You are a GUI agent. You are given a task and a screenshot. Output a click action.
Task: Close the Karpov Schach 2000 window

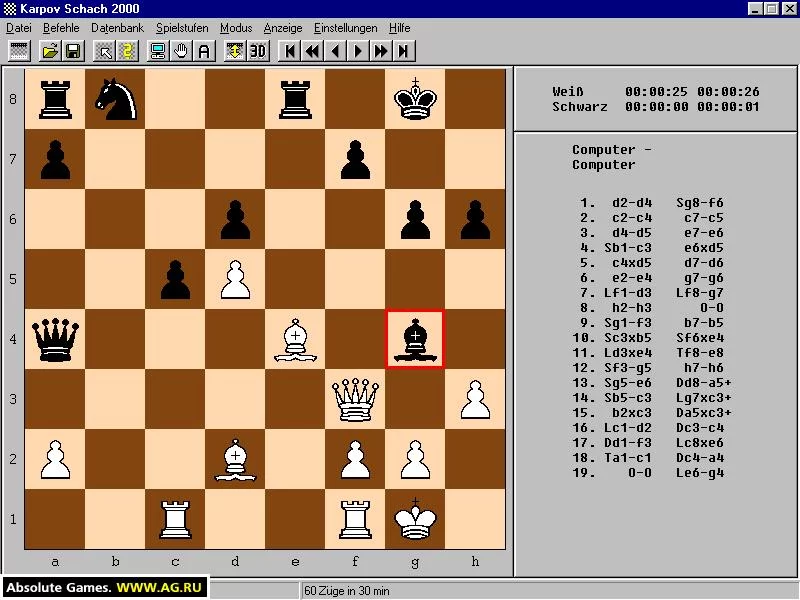[x=789, y=9]
